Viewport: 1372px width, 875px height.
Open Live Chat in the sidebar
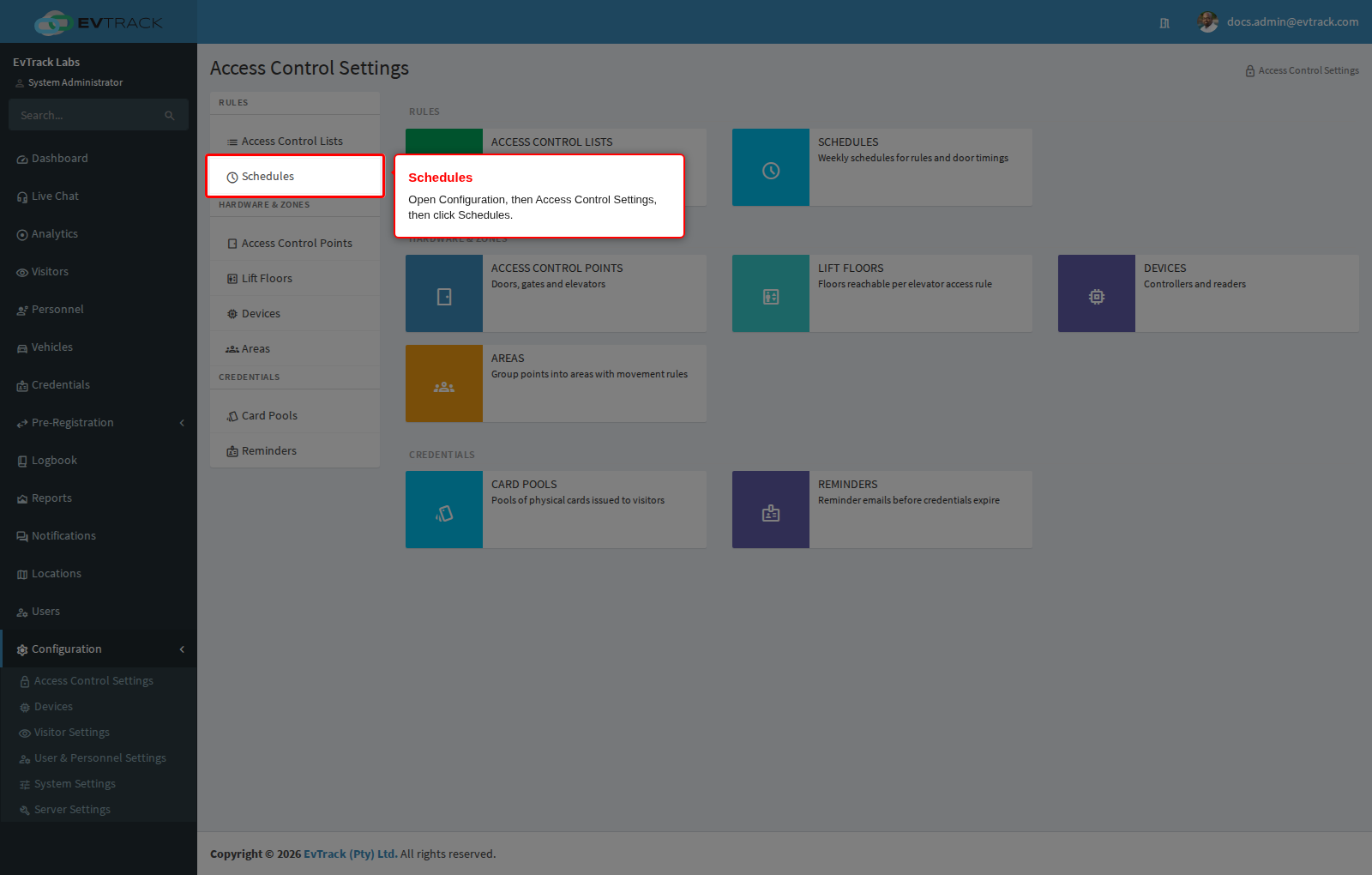click(x=99, y=196)
